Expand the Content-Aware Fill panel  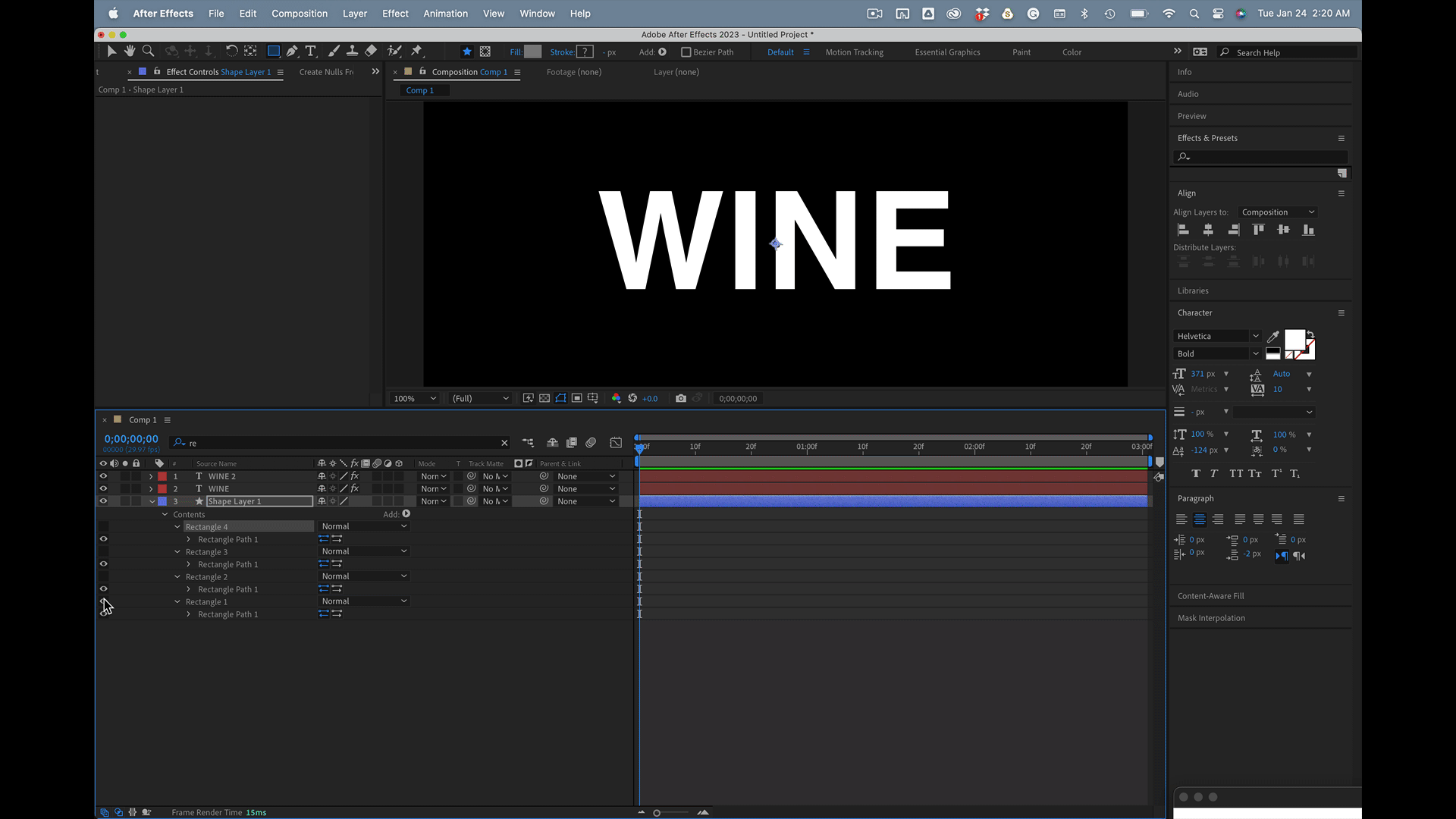click(x=1210, y=596)
